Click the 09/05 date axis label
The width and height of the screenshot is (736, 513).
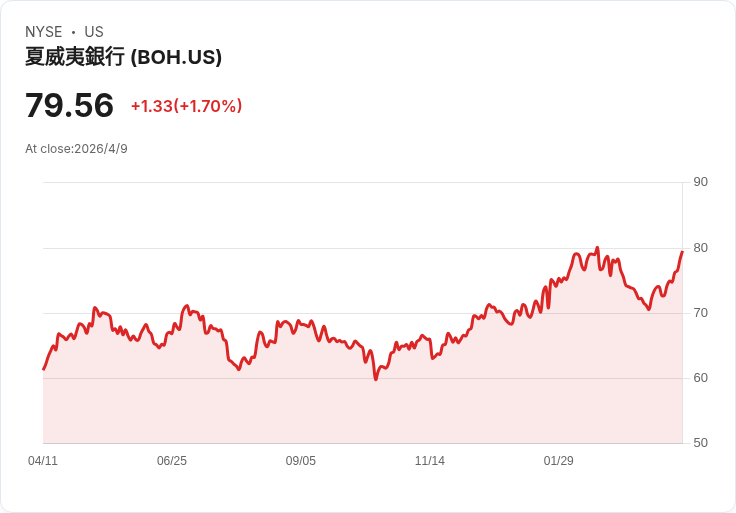pos(301,460)
